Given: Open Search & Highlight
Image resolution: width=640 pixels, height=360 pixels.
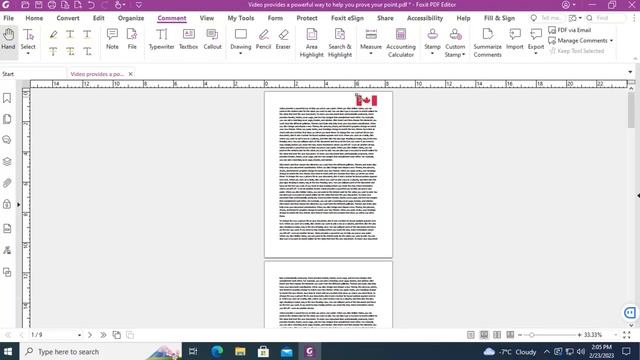Looking at the screenshot, I should click(x=340, y=43).
